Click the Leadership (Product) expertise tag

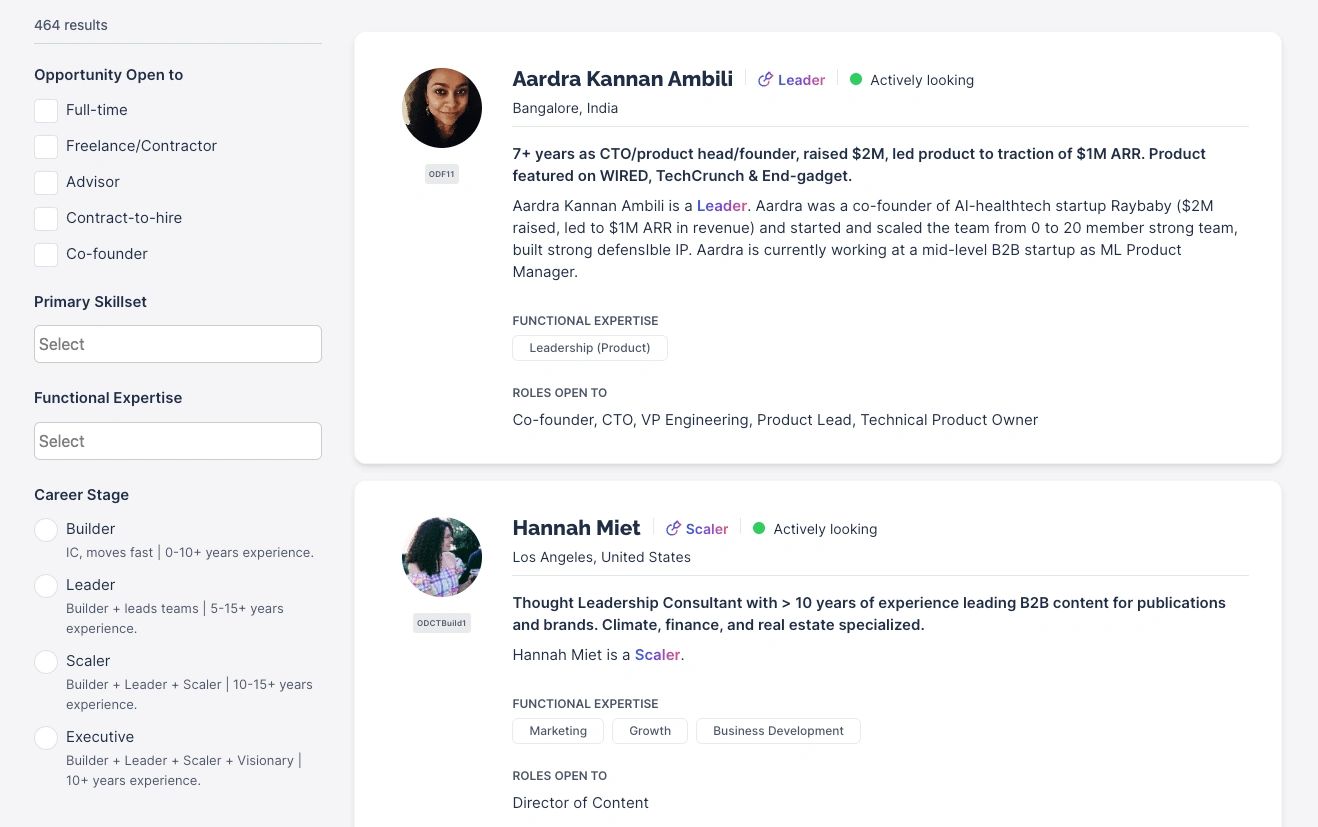coord(589,348)
